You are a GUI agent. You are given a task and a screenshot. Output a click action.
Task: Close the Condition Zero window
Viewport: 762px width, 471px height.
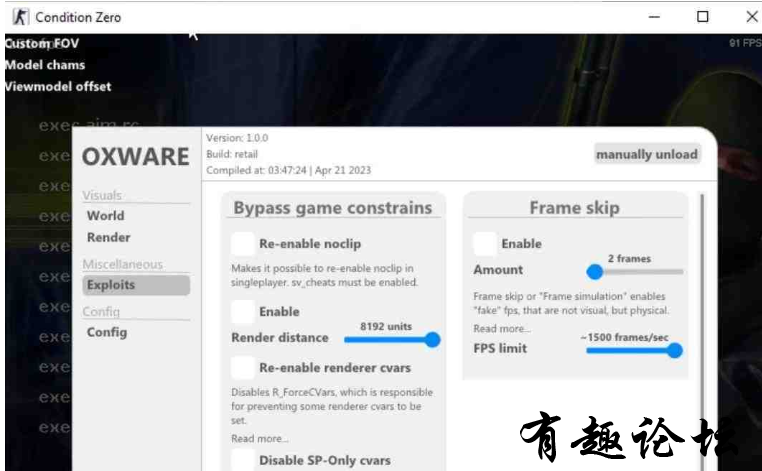tap(752, 17)
